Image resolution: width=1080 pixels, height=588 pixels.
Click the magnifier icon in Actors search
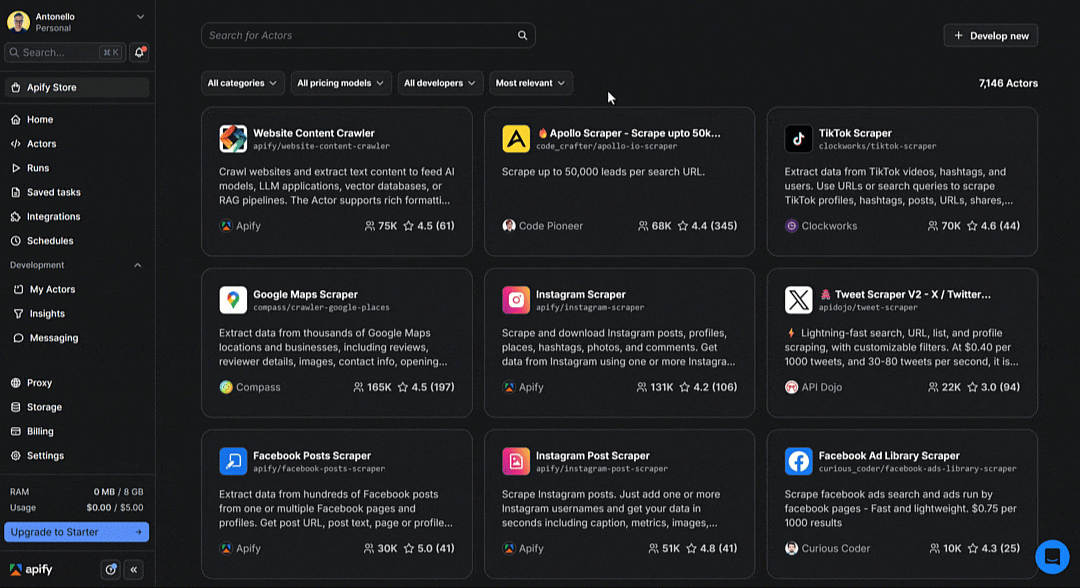(x=522, y=36)
